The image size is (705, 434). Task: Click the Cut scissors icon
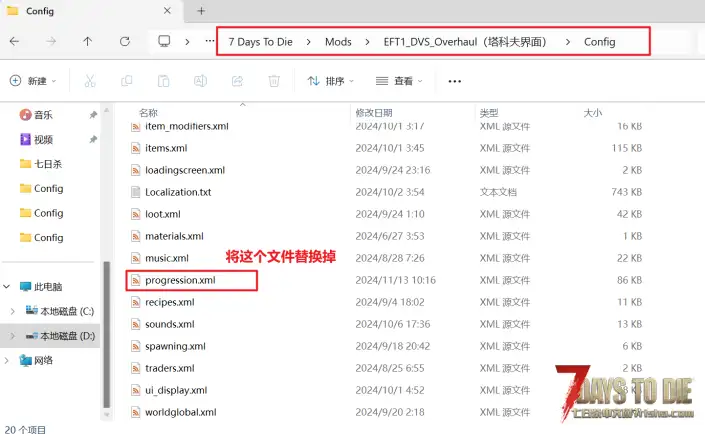tap(90, 81)
